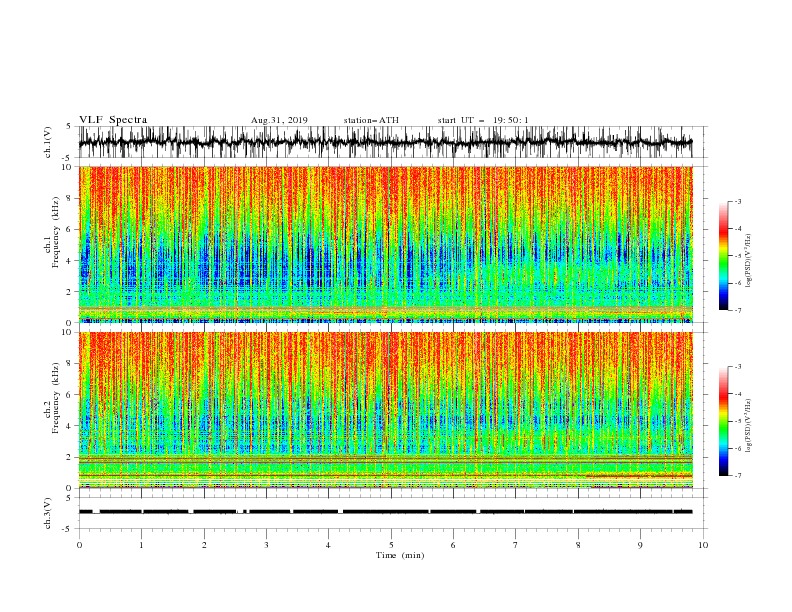This screenshot has height=612, width=792.
Task: Click the 'VLF Spectra' title text
Action: click(x=113, y=120)
